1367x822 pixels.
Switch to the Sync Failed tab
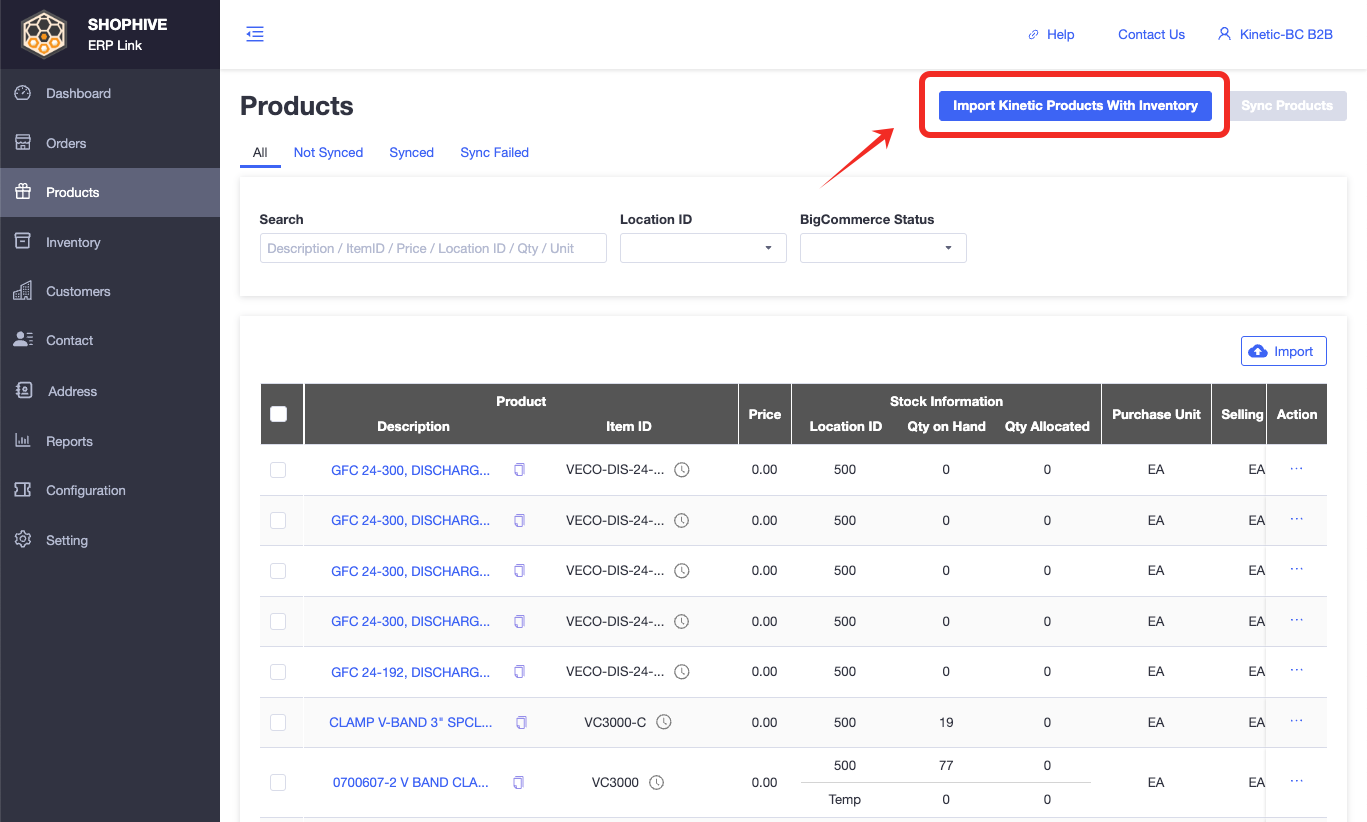[x=494, y=153]
